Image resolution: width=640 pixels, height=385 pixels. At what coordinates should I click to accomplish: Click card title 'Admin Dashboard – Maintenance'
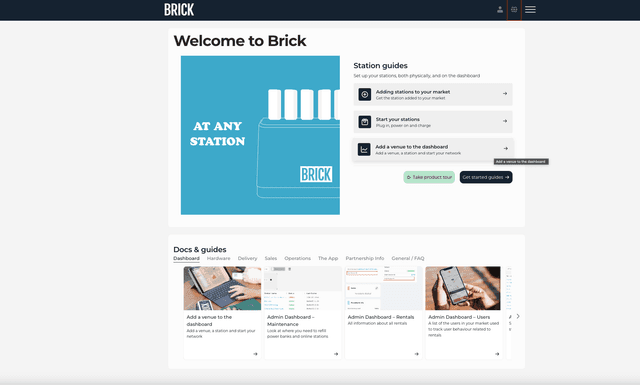(291, 320)
